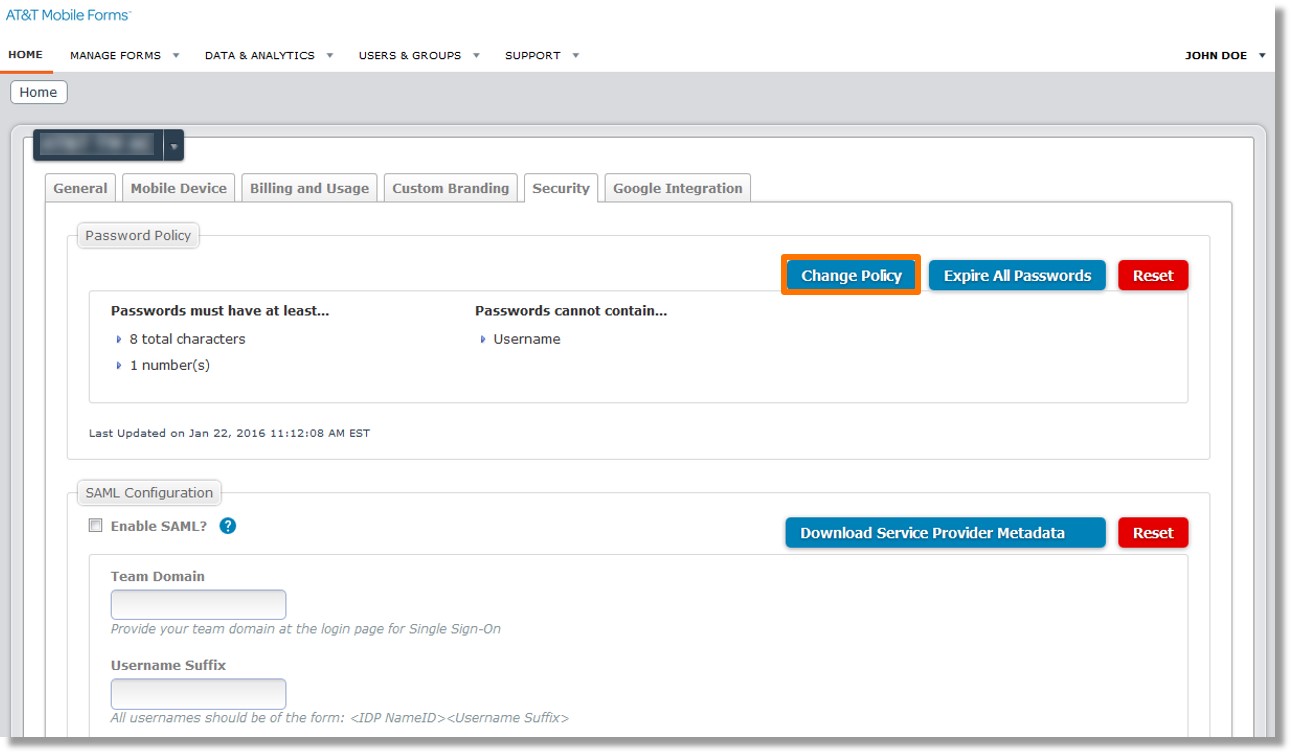The height and width of the screenshot is (755, 1293).
Task: Expand the Support menu
Action: tap(541, 56)
